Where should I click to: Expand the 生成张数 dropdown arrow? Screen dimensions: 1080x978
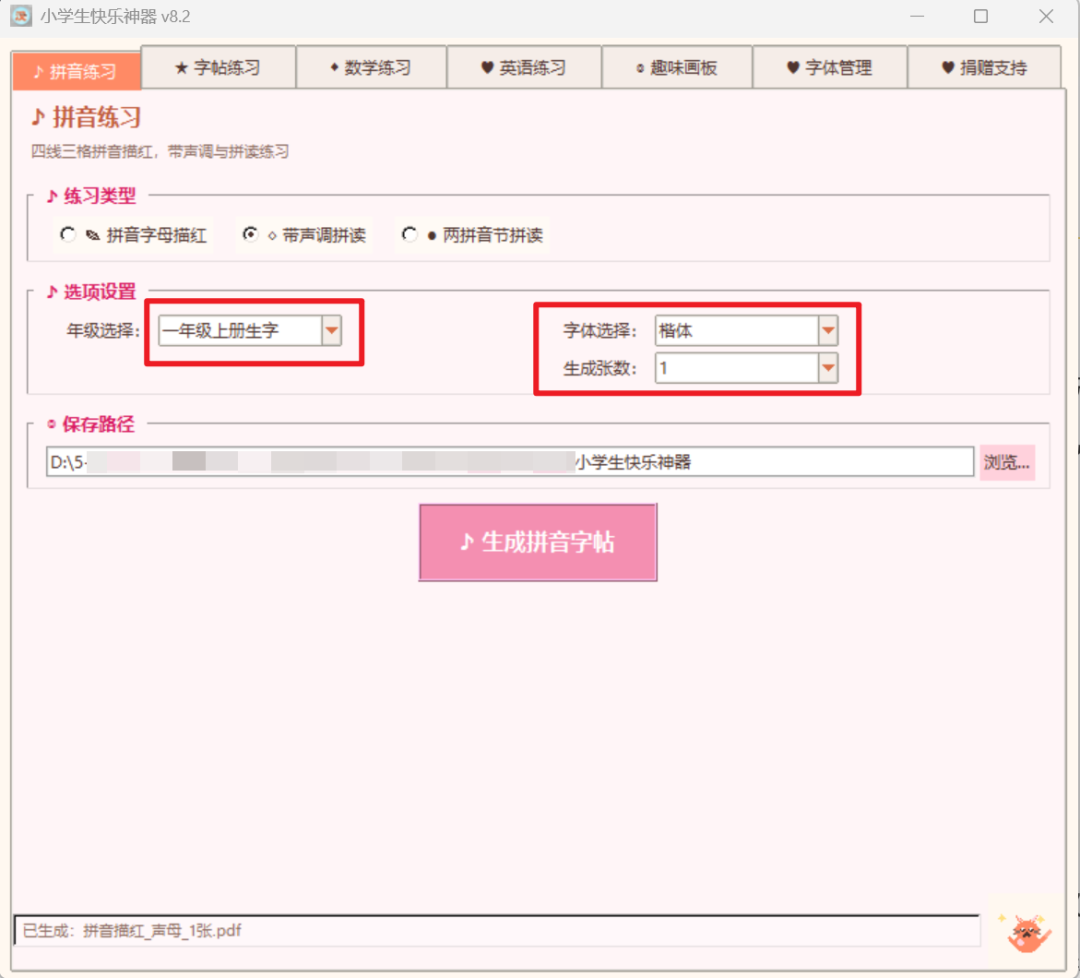click(828, 368)
